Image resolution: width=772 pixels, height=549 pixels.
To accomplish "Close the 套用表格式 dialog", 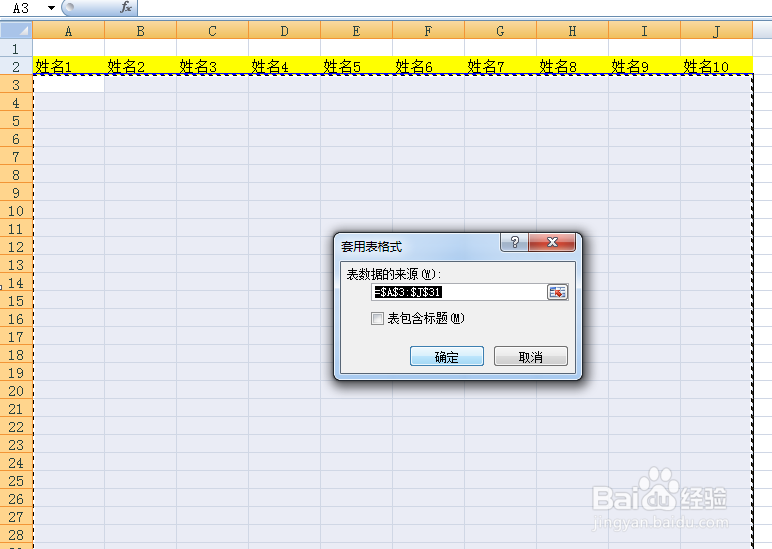I will tap(552, 242).
